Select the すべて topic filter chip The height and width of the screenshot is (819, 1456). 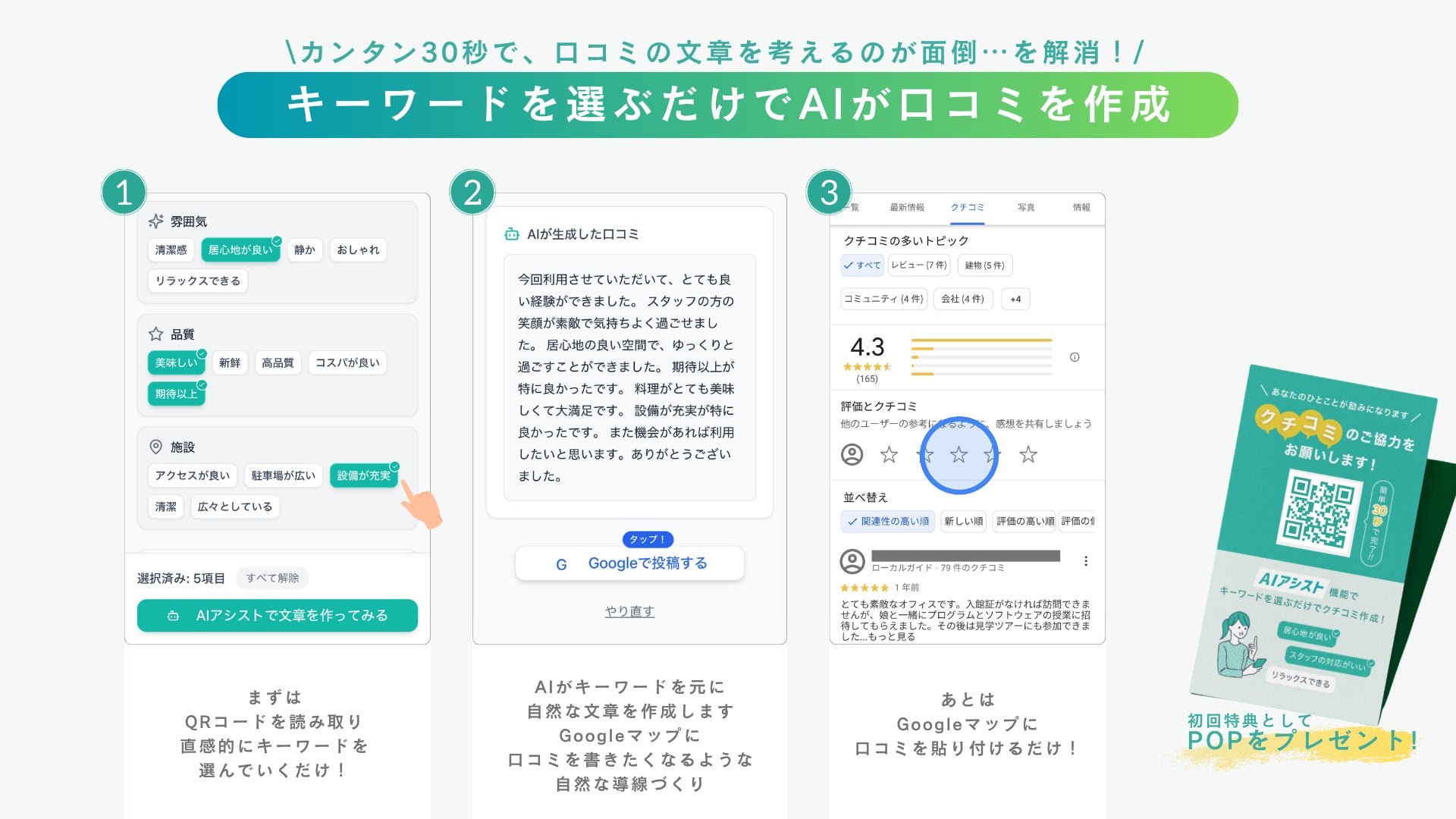coord(862,265)
